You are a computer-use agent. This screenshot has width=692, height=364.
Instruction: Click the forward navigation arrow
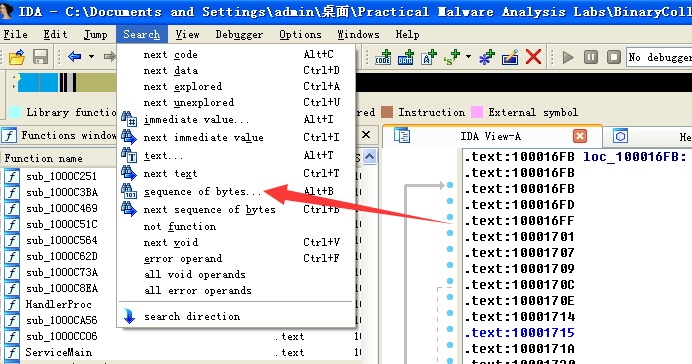point(109,56)
